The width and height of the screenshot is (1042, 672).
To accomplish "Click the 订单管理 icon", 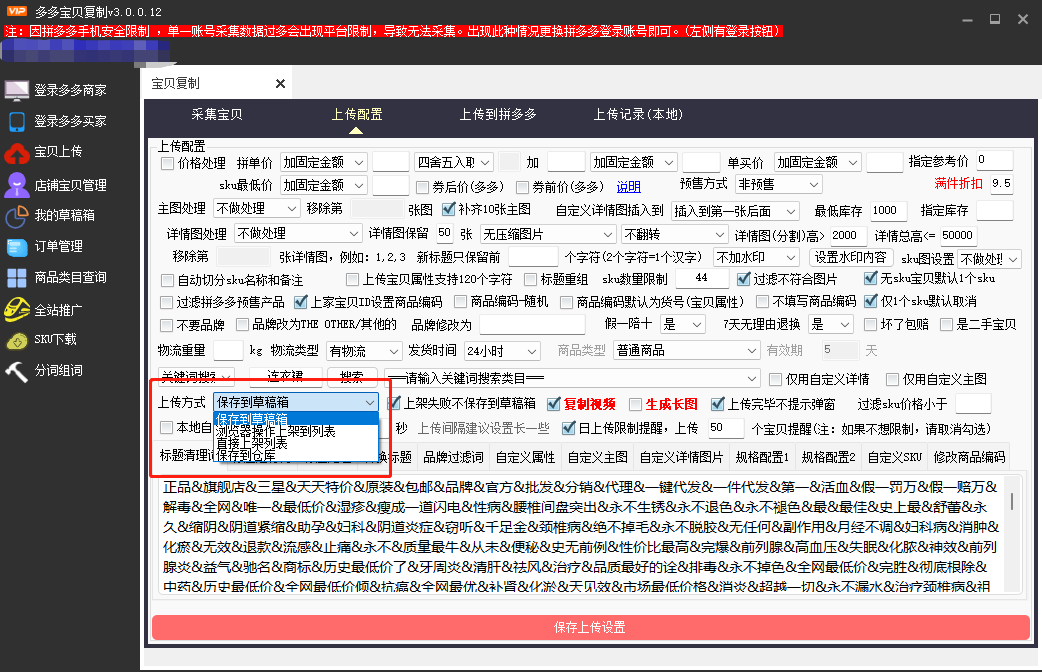I will click(x=17, y=247).
